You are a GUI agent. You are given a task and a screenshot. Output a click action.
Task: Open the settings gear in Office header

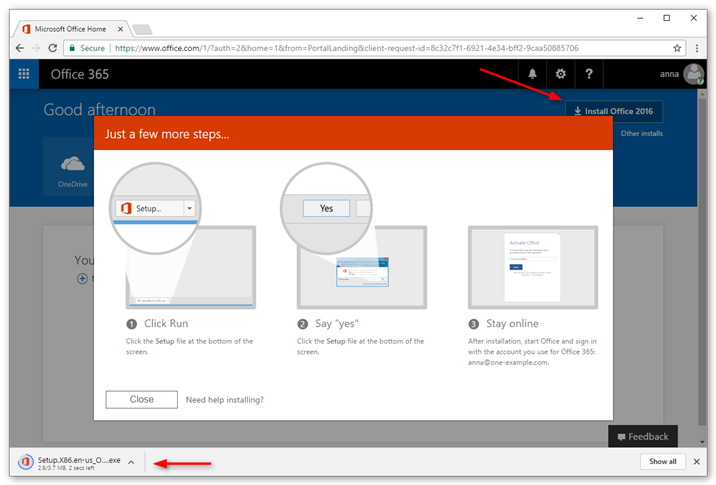[561, 74]
